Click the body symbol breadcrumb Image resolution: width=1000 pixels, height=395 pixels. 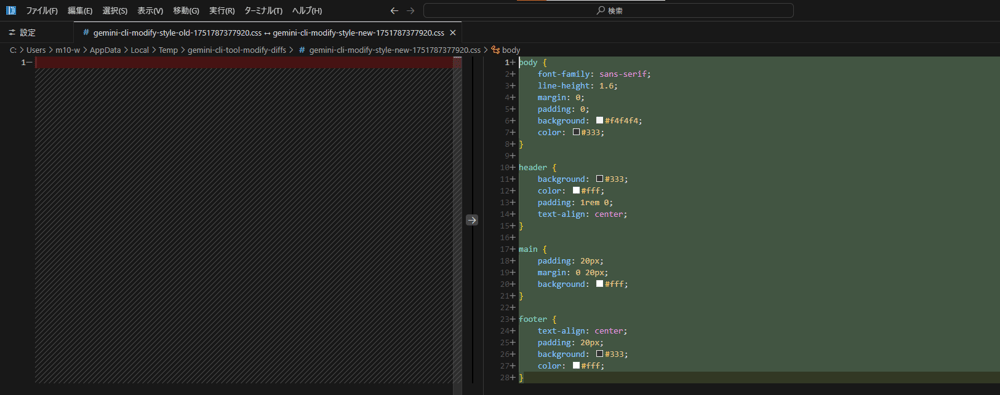511,50
